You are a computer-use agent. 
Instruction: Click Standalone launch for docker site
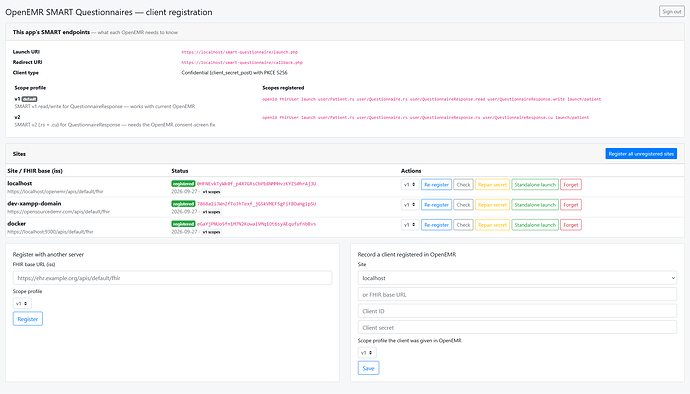535,225
